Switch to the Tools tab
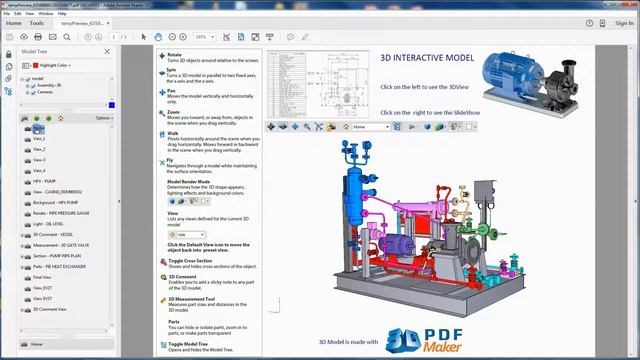 [x=37, y=23]
